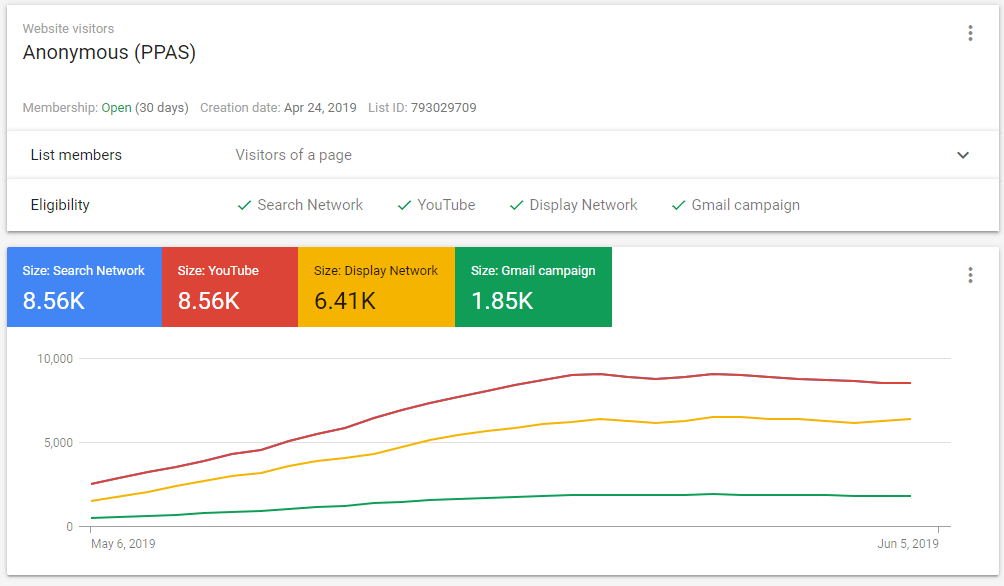Click the Gmail campaign eligibility checkmark
This screenshot has width=1004, height=586.
(x=678, y=205)
